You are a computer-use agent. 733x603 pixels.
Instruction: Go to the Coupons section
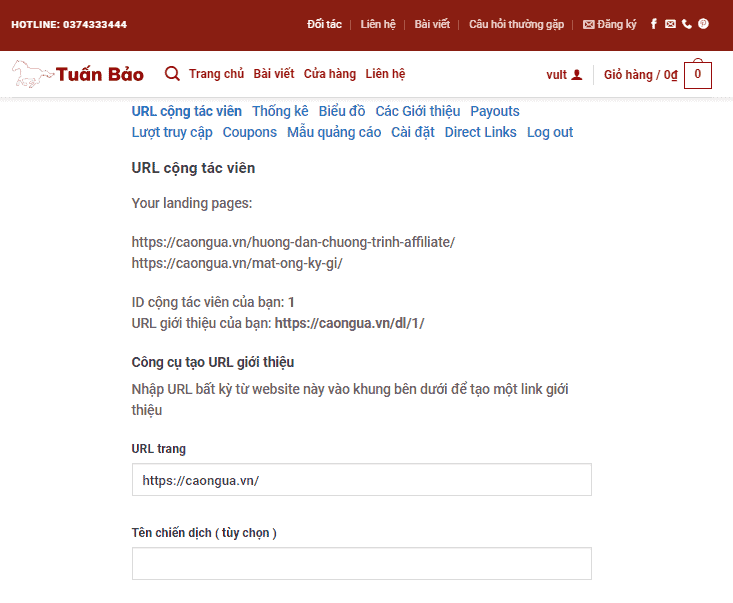click(249, 132)
